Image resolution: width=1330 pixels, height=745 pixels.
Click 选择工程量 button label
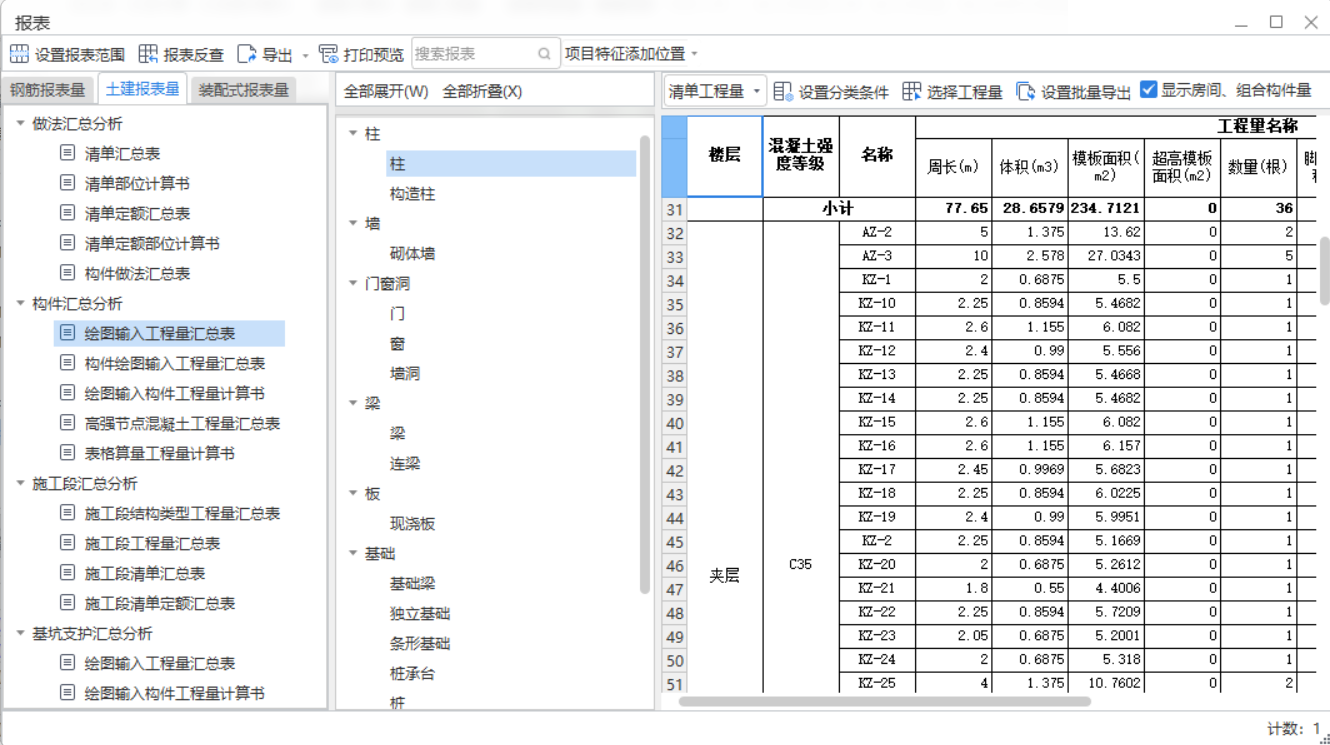pos(965,92)
